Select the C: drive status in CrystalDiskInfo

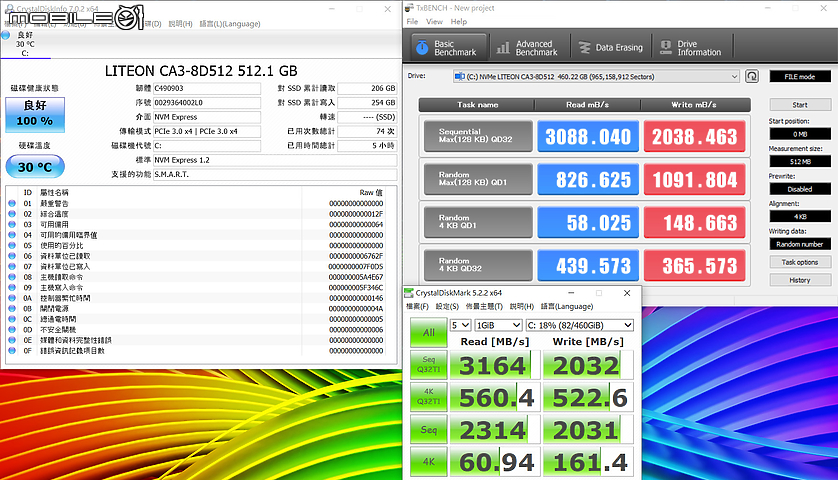(x=25, y=44)
